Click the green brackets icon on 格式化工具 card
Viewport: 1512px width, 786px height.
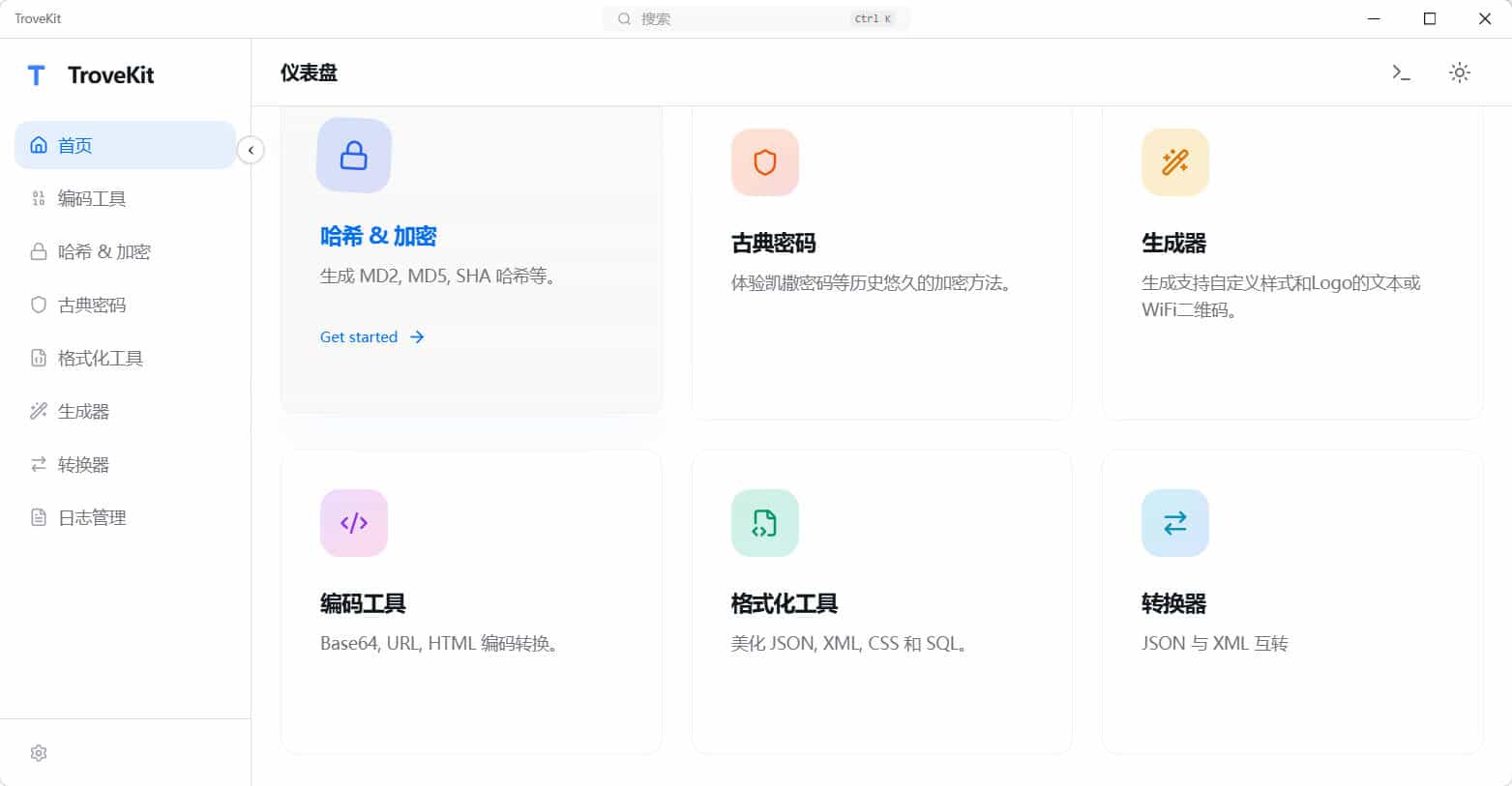pos(764,522)
